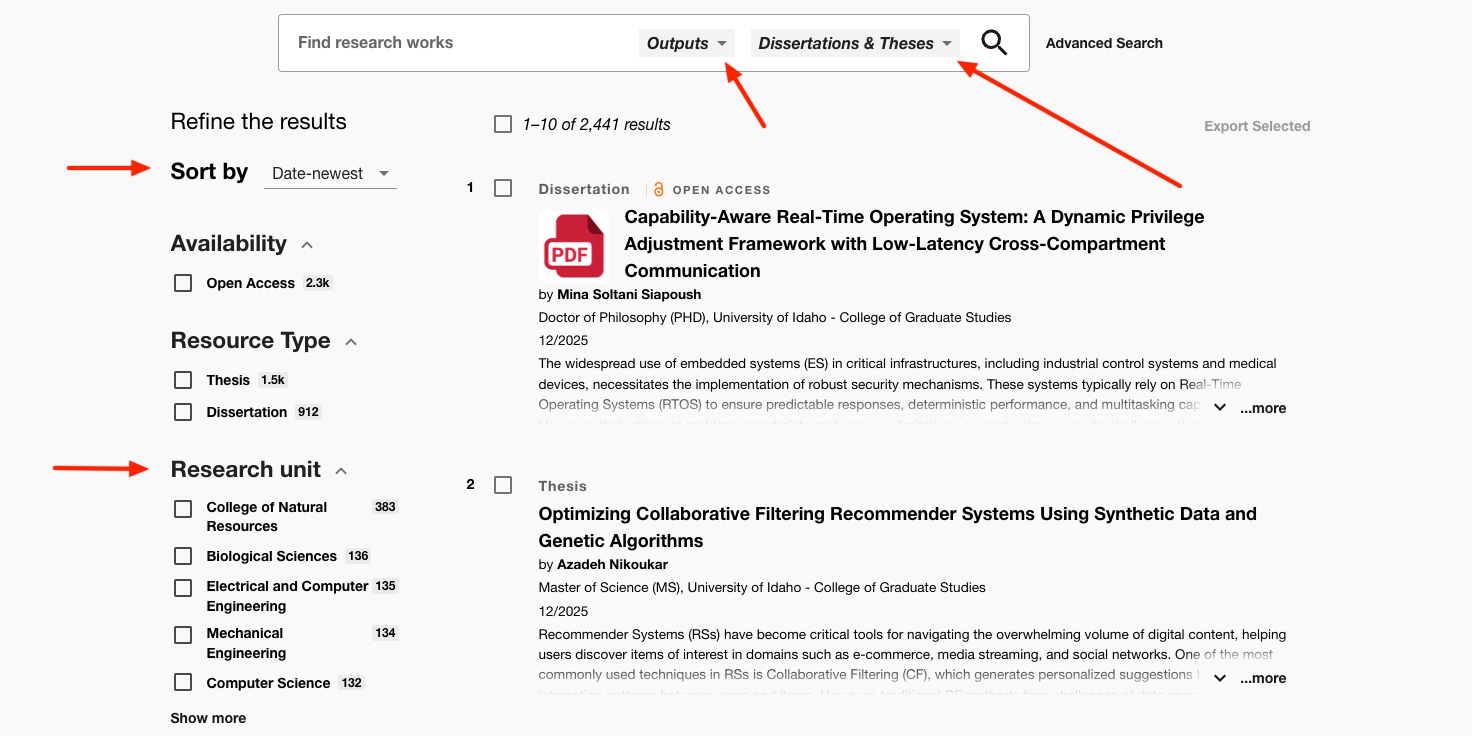Open the PDF icon of first dissertation
The width and height of the screenshot is (1472, 736).
573,246
